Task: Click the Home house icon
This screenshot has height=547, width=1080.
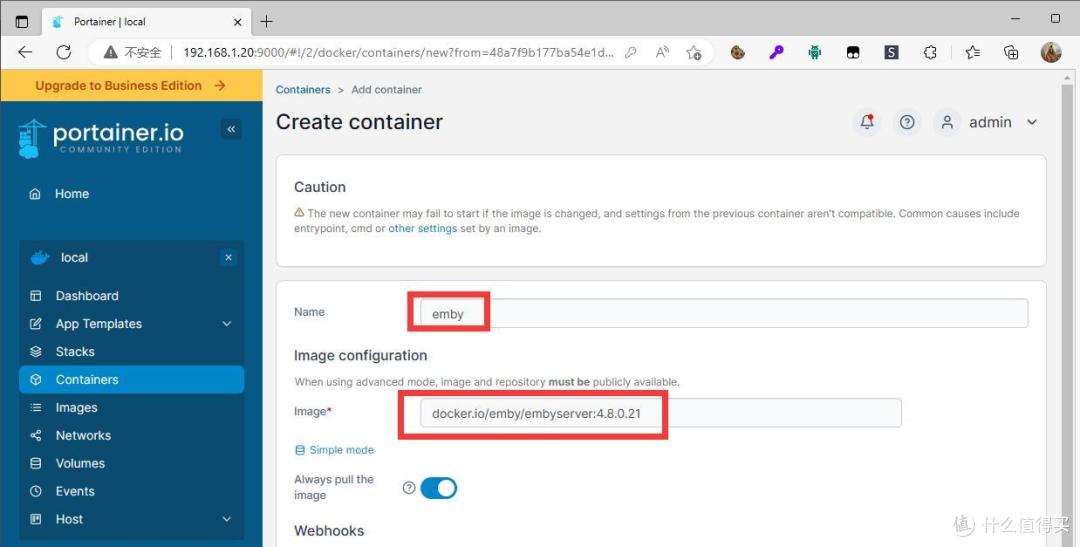Action: 35,194
